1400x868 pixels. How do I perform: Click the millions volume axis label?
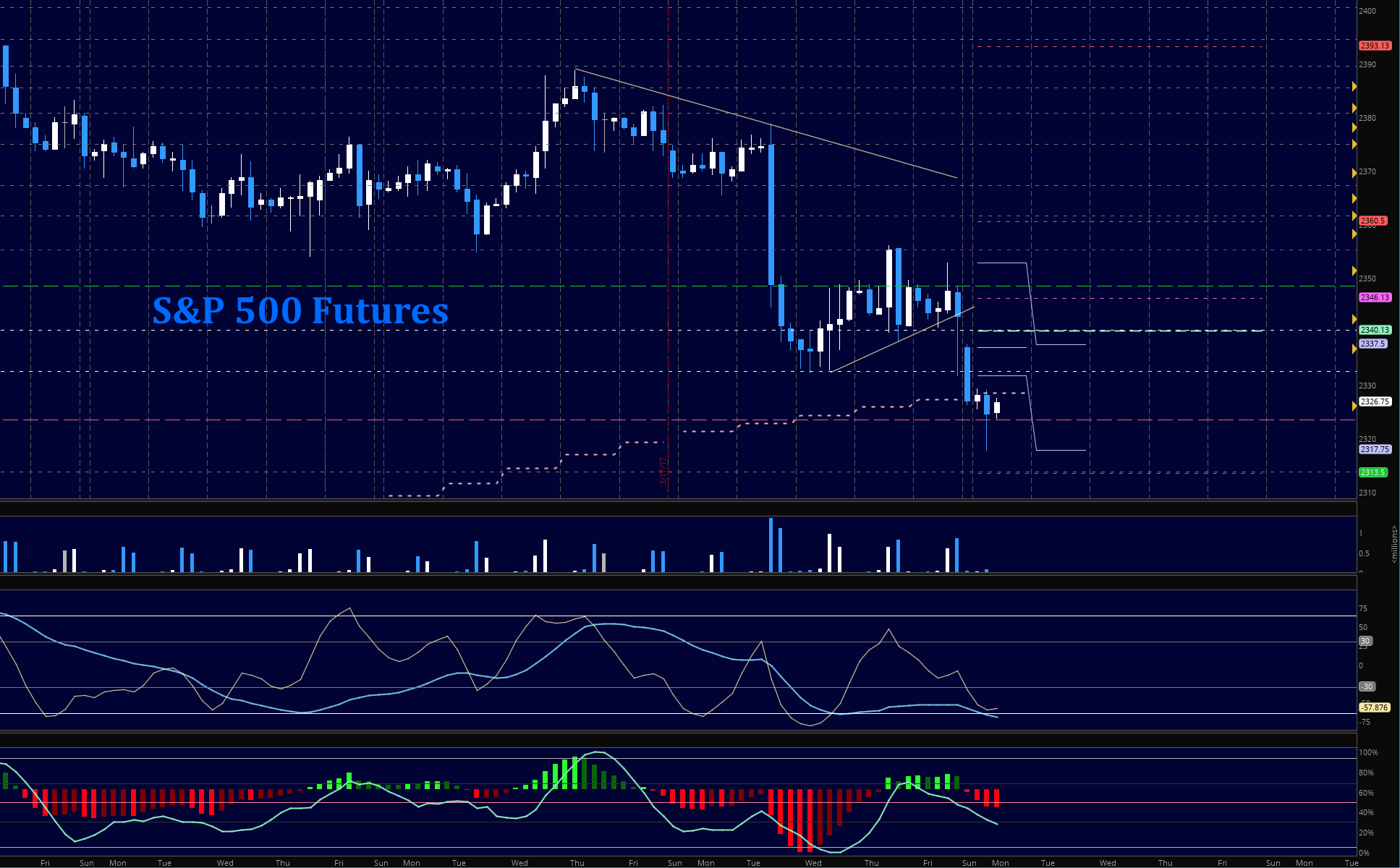click(x=1394, y=544)
